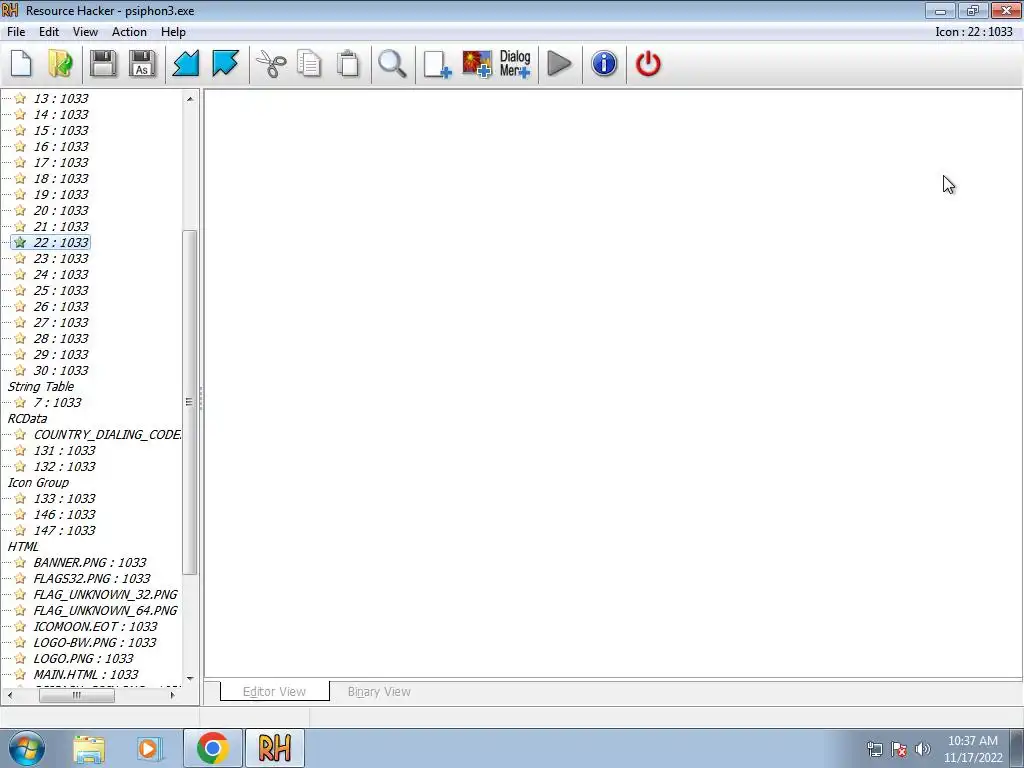Select BANNER.PNG : 1033 resource
Viewport: 1024px width, 768px height.
click(x=89, y=562)
